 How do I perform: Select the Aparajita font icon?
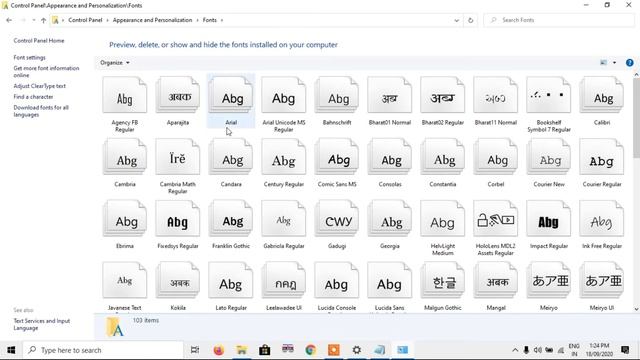click(x=178, y=96)
